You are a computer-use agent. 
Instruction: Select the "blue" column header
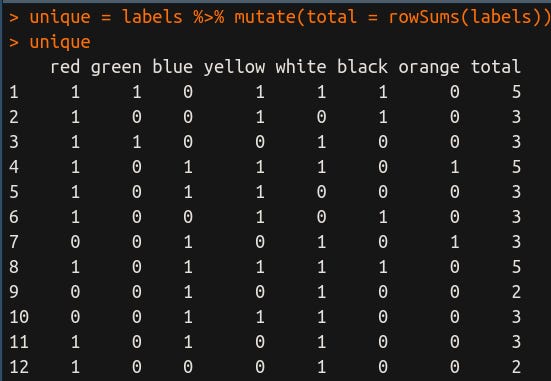tap(172, 66)
